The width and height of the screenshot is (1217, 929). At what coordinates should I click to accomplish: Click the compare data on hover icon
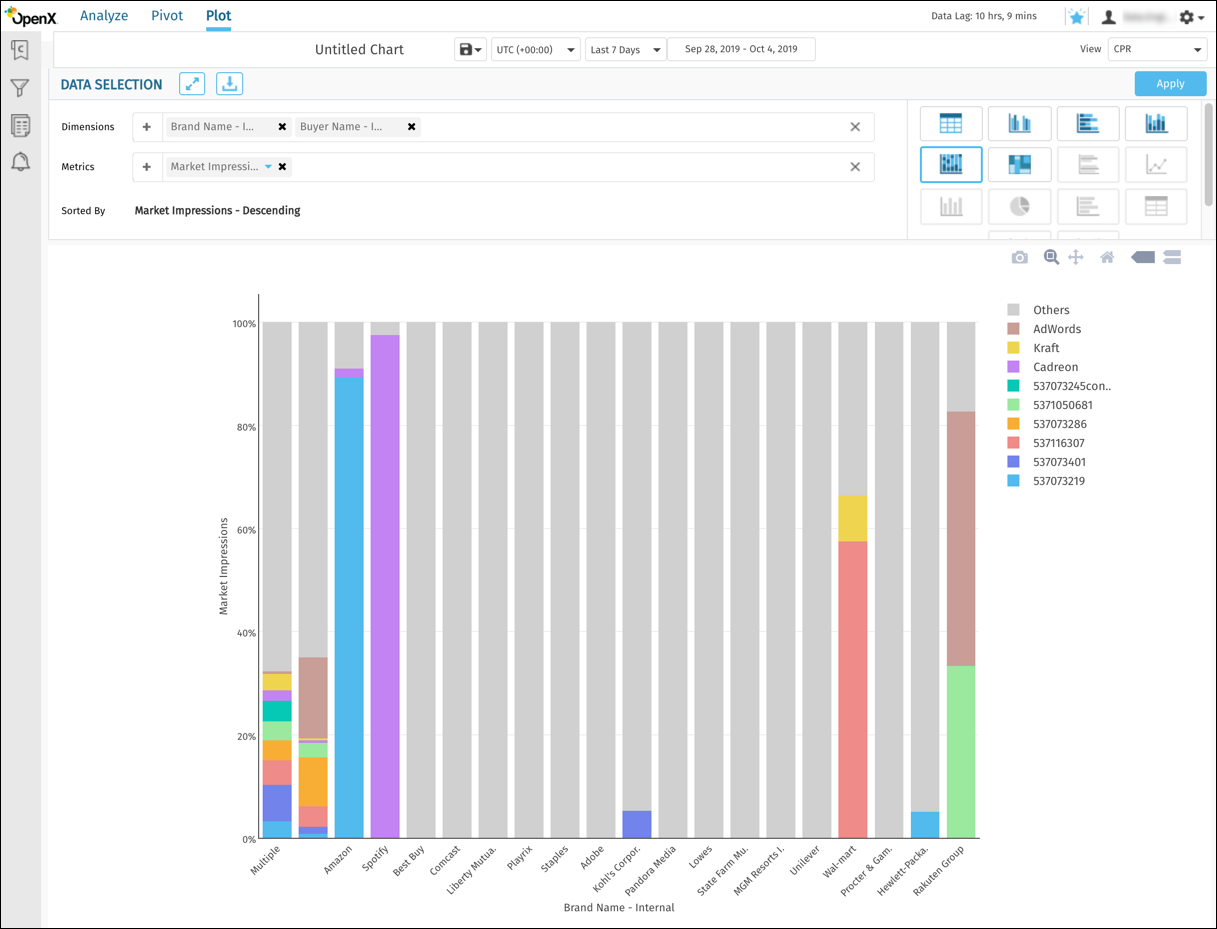pyautogui.click(x=1173, y=258)
